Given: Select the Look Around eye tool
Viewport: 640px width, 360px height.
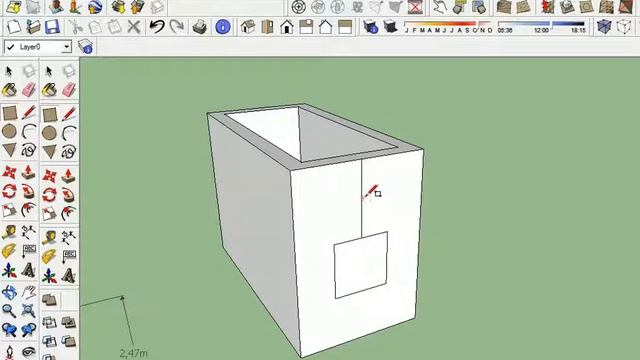Looking at the screenshot, I should point(29,352).
